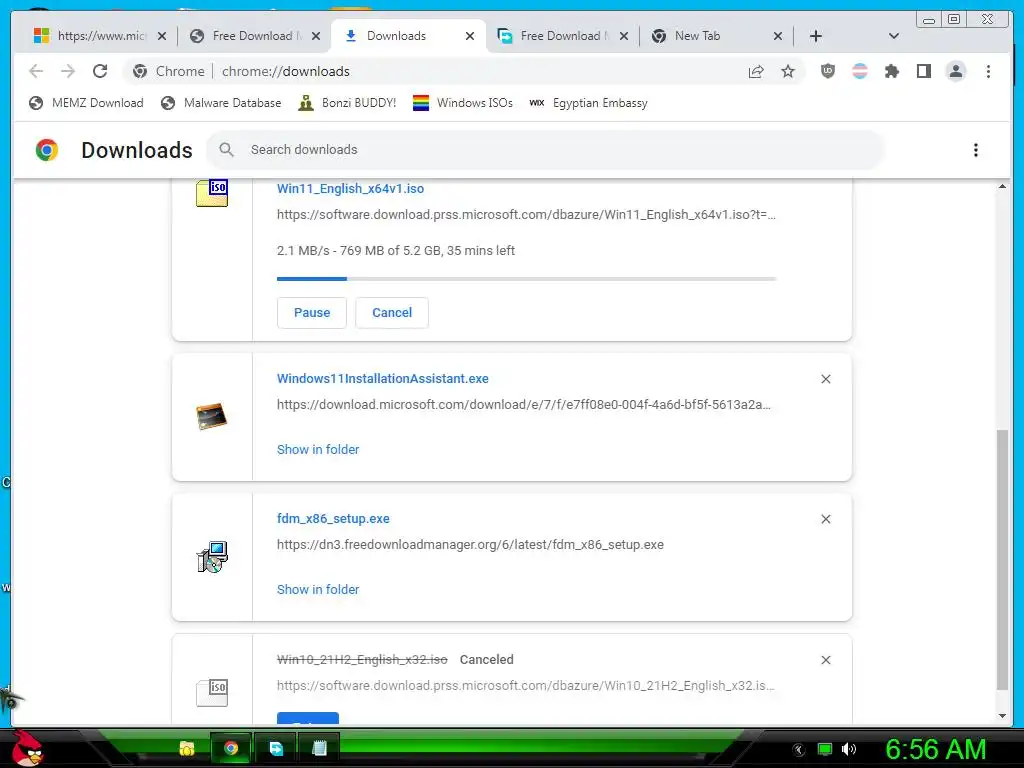1024x768 pixels.
Task: Open the Downloads page more actions menu
Action: 976,150
